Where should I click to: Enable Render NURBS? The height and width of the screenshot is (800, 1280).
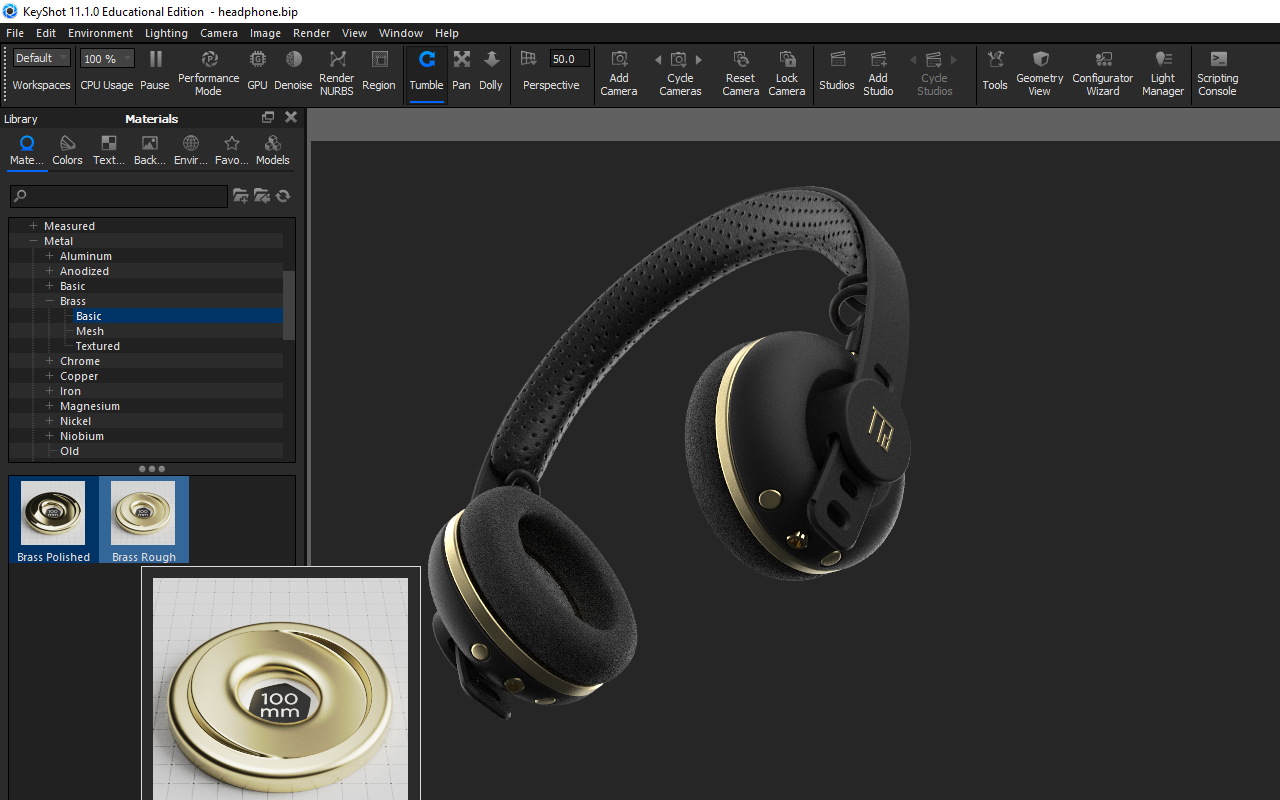(337, 72)
